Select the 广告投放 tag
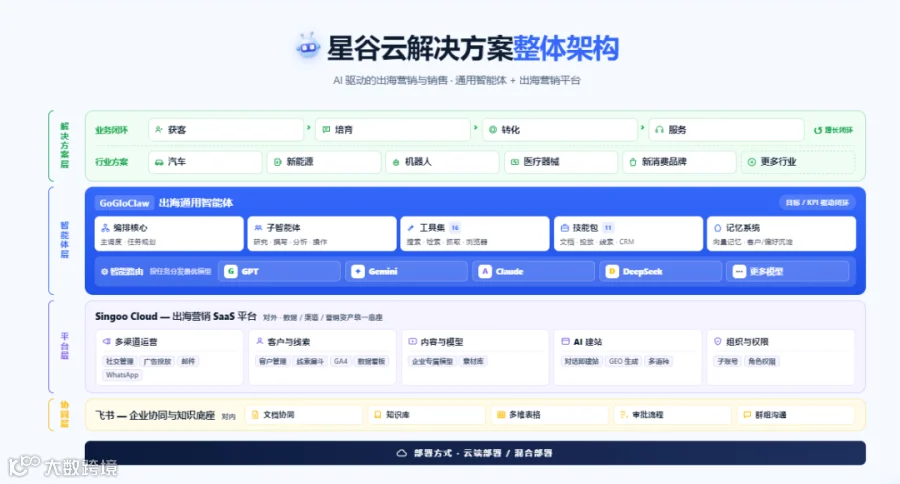This screenshot has height=484, width=900. [157, 361]
